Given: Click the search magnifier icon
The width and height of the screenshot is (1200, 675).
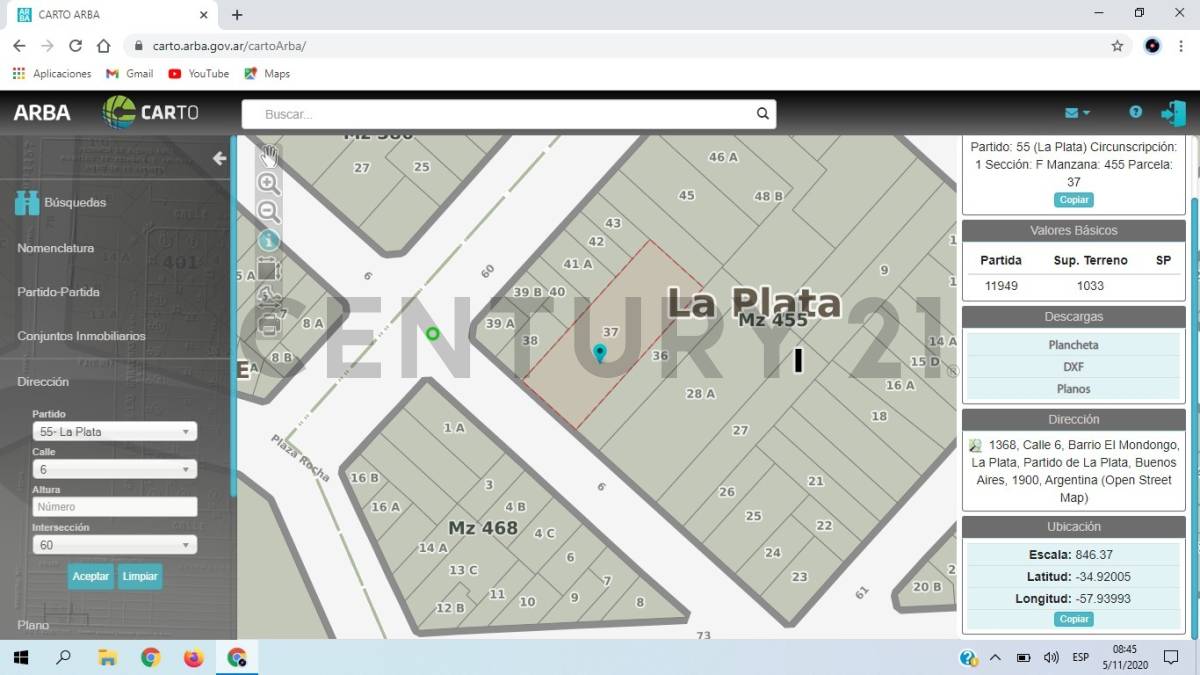Looking at the screenshot, I should click(762, 114).
